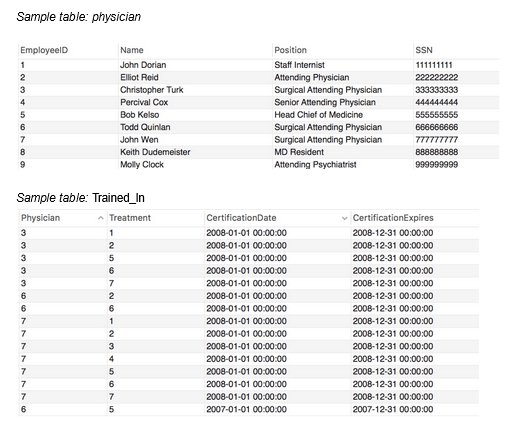Select the John Dorian row

259,65
